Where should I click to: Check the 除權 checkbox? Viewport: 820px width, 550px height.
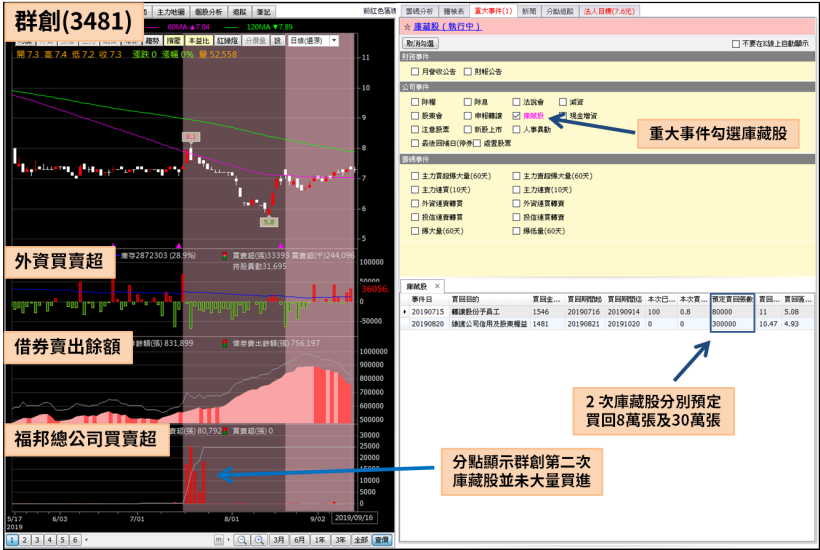coord(415,102)
